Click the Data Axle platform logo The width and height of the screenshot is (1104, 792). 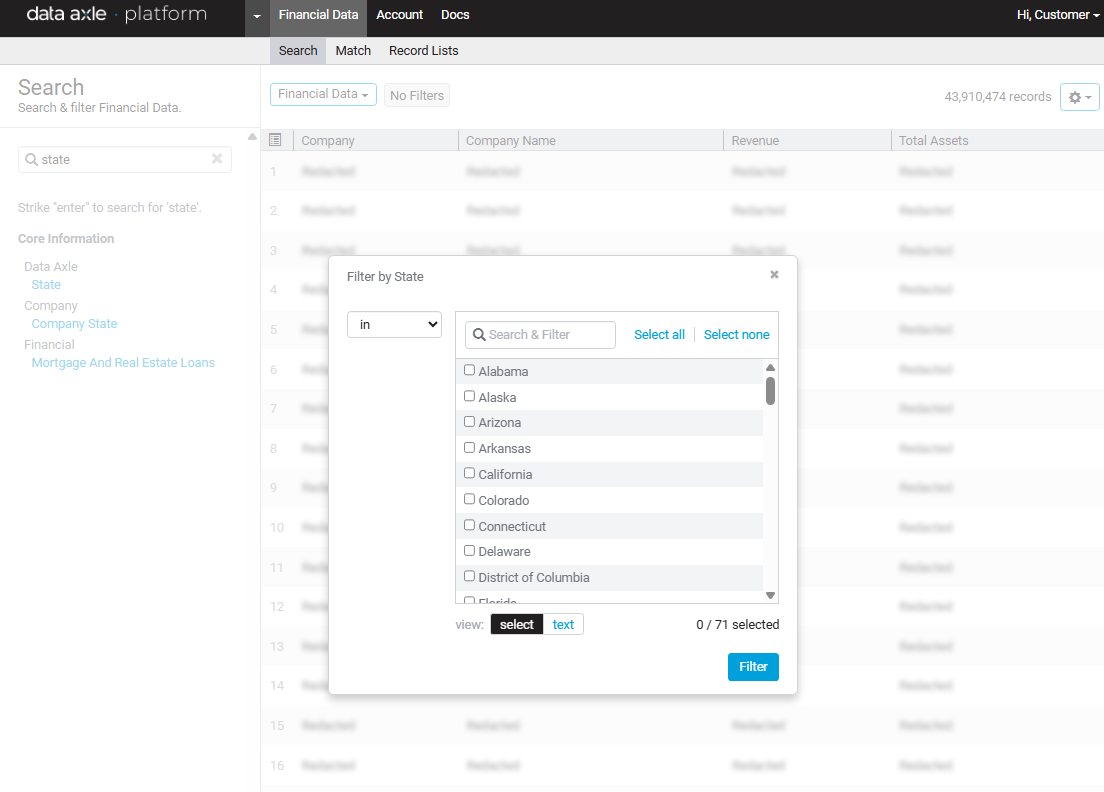(117, 15)
